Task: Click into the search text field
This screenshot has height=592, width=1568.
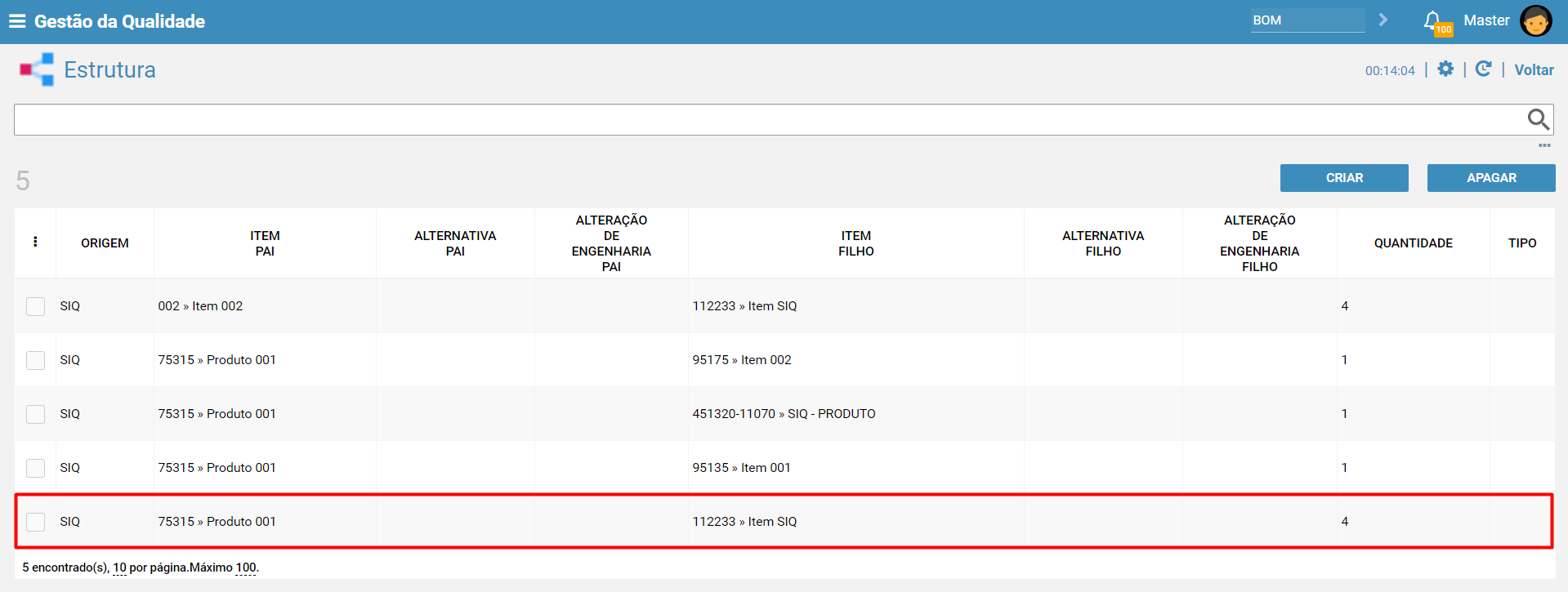Action: coord(768,119)
